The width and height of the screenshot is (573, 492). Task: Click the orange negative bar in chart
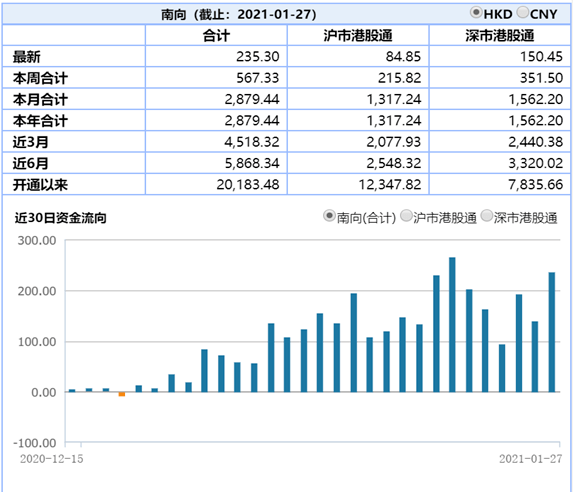122,394
